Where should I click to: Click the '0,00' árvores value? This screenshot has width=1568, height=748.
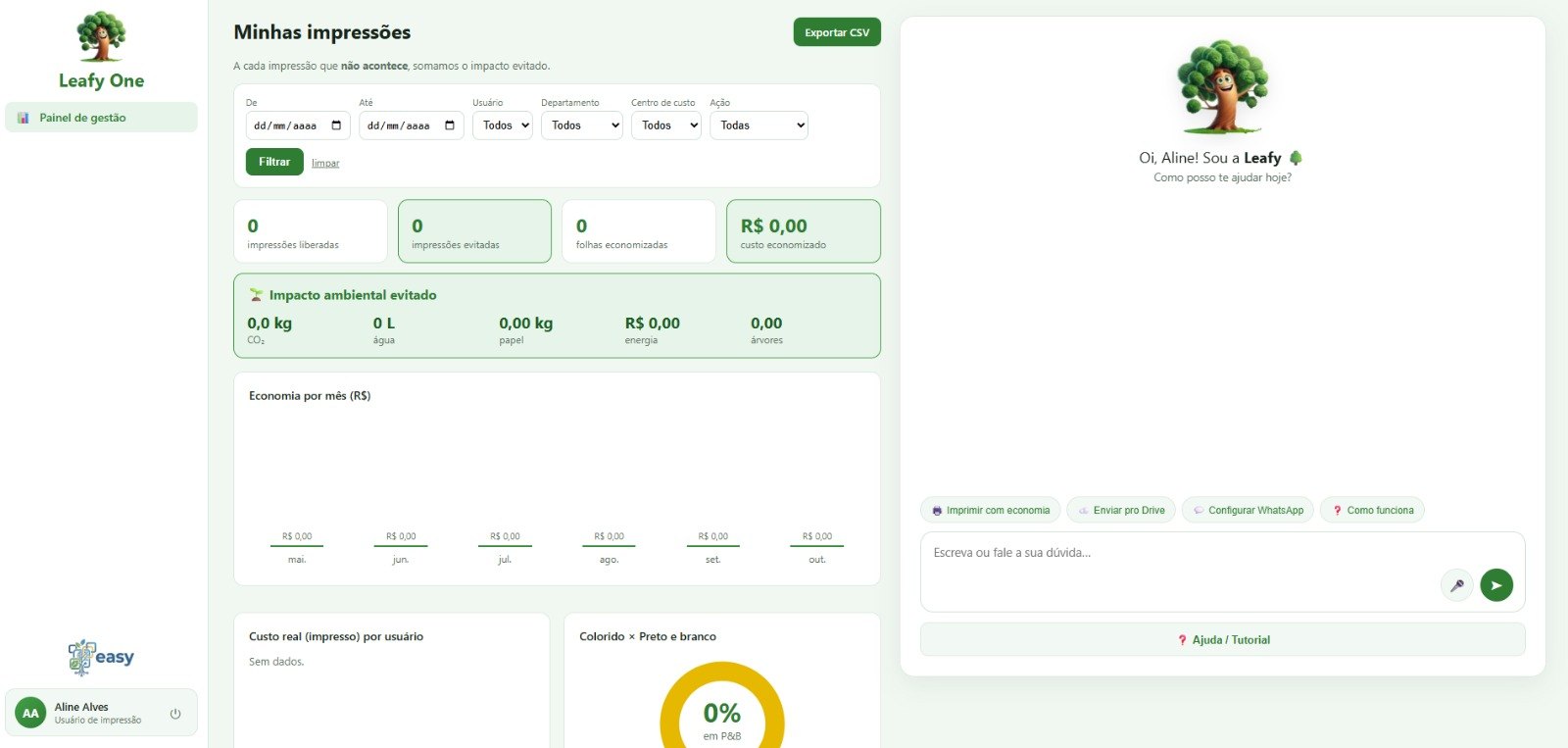click(x=766, y=324)
